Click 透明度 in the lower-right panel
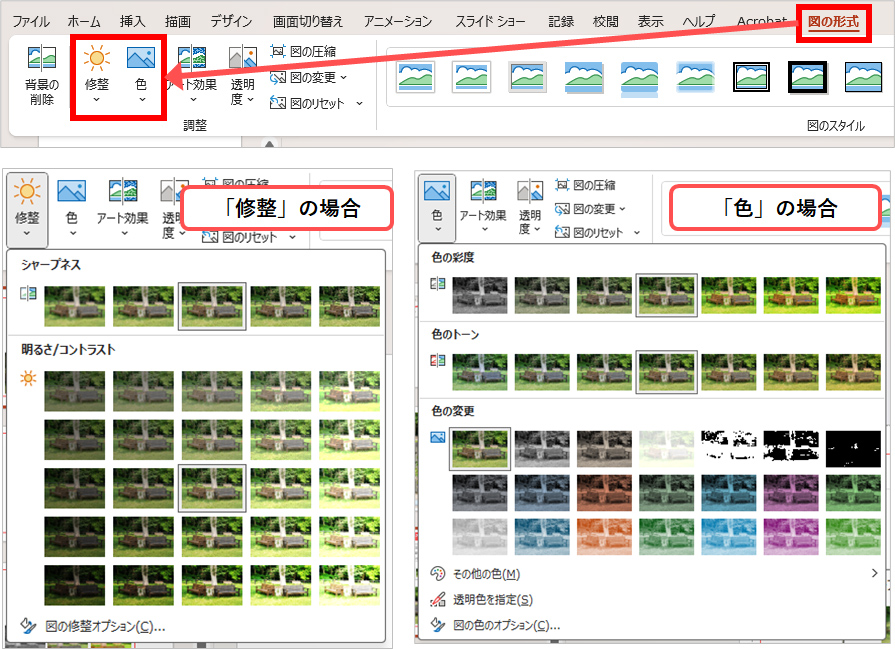The image size is (895, 649). click(529, 208)
